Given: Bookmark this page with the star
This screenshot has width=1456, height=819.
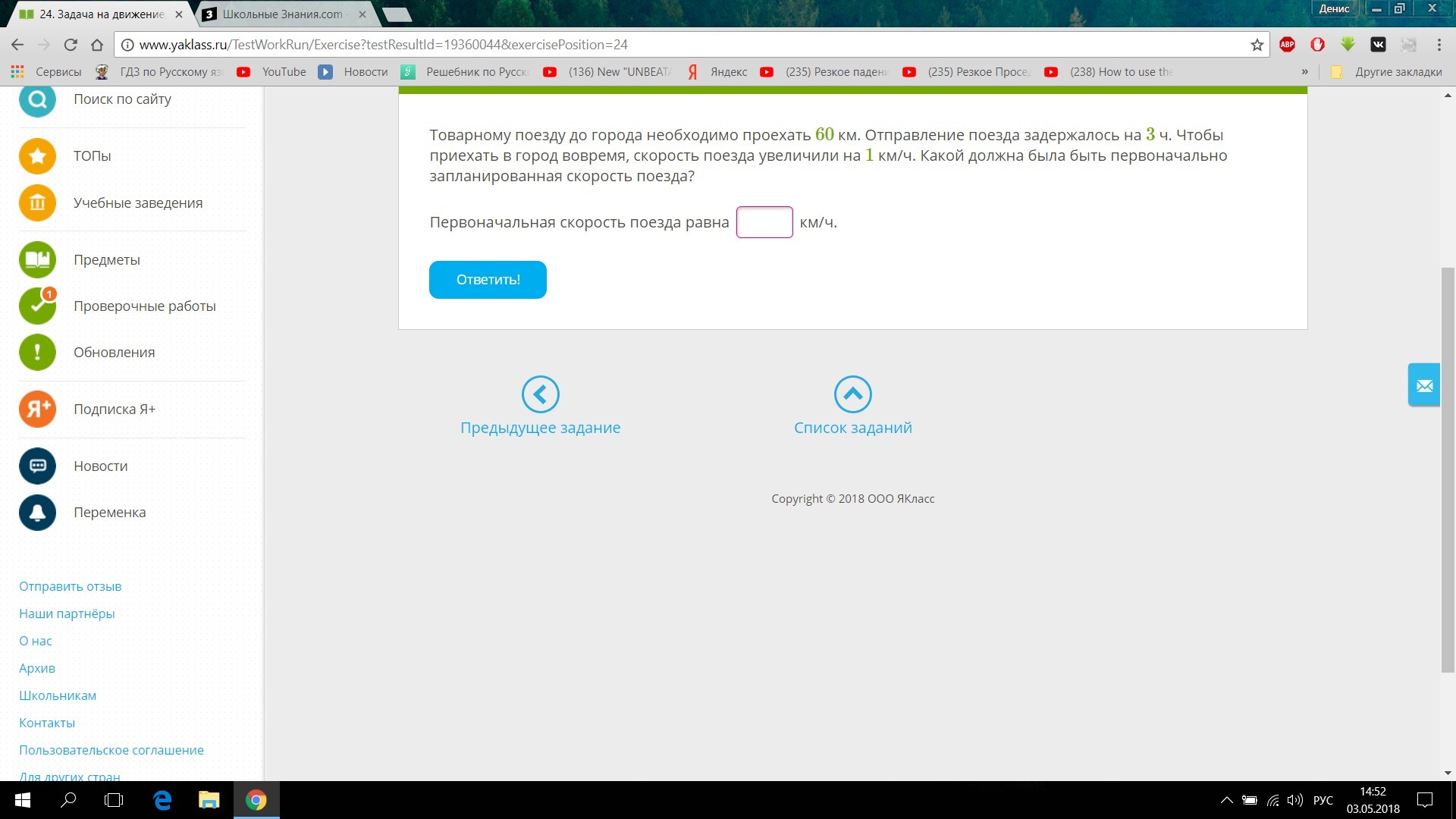Looking at the screenshot, I should 1257,45.
